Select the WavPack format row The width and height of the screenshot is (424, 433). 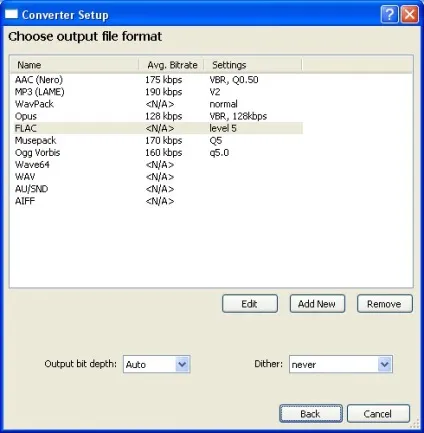click(x=158, y=104)
